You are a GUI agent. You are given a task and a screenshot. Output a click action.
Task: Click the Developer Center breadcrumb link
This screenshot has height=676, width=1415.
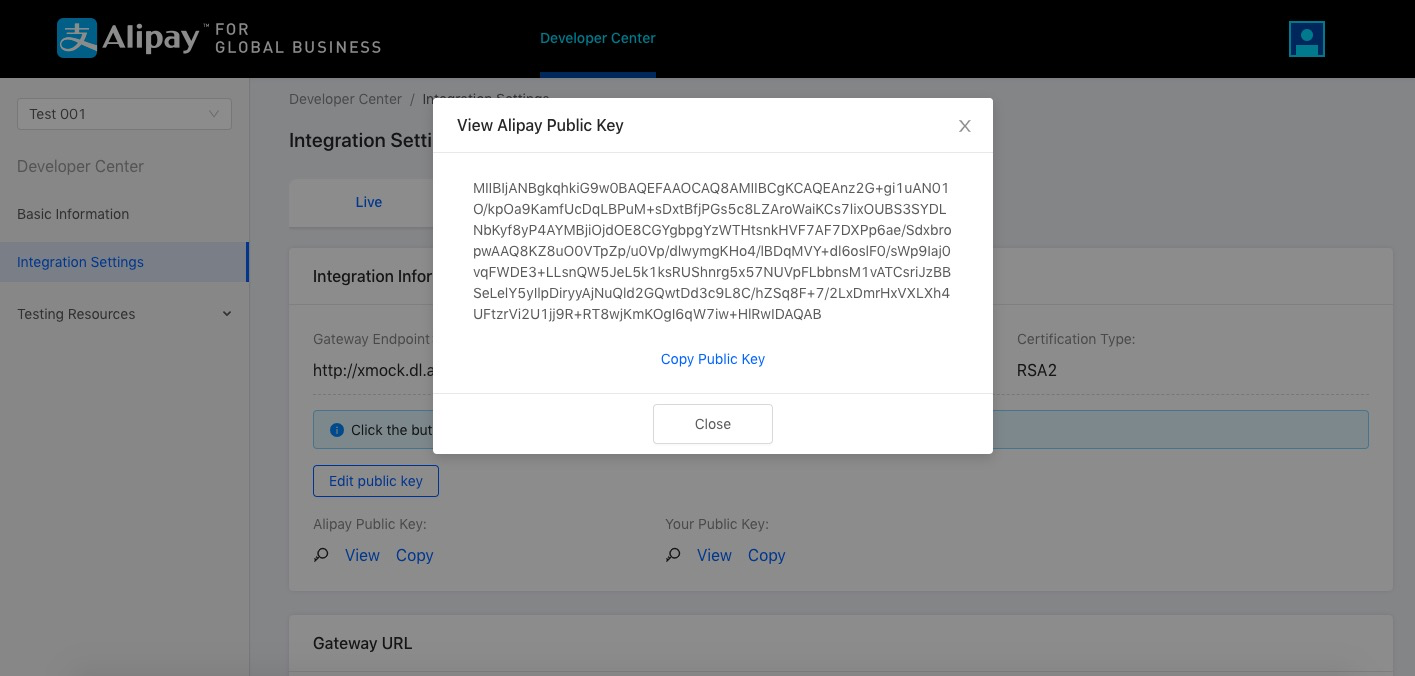(345, 99)
